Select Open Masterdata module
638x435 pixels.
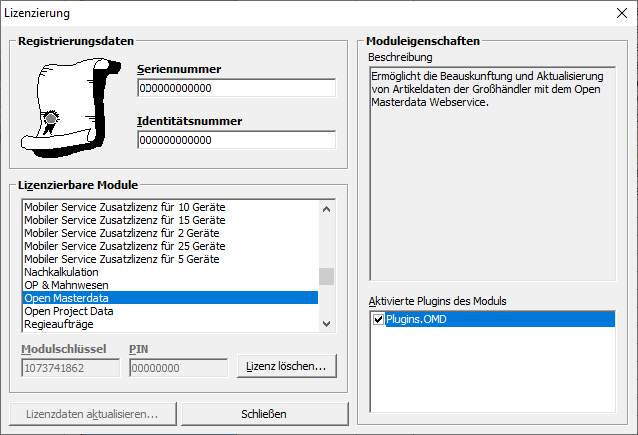pos(170,298)
